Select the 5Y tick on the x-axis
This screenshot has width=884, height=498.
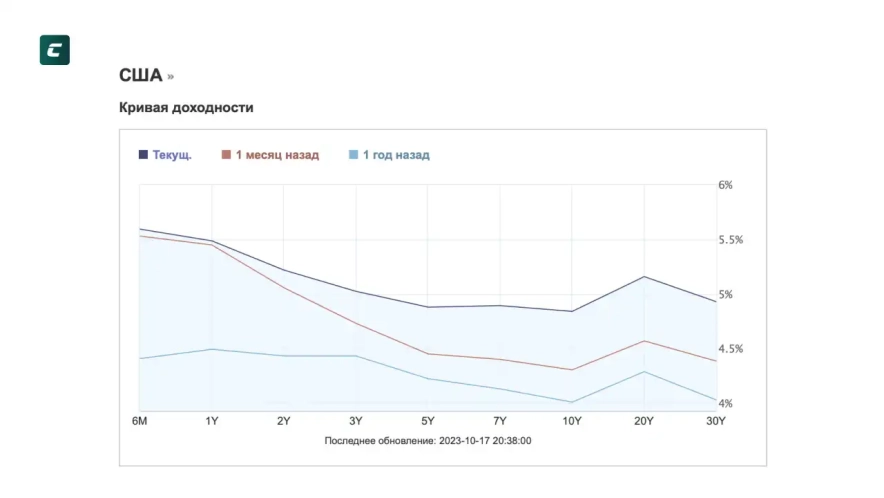coord(427,421)
